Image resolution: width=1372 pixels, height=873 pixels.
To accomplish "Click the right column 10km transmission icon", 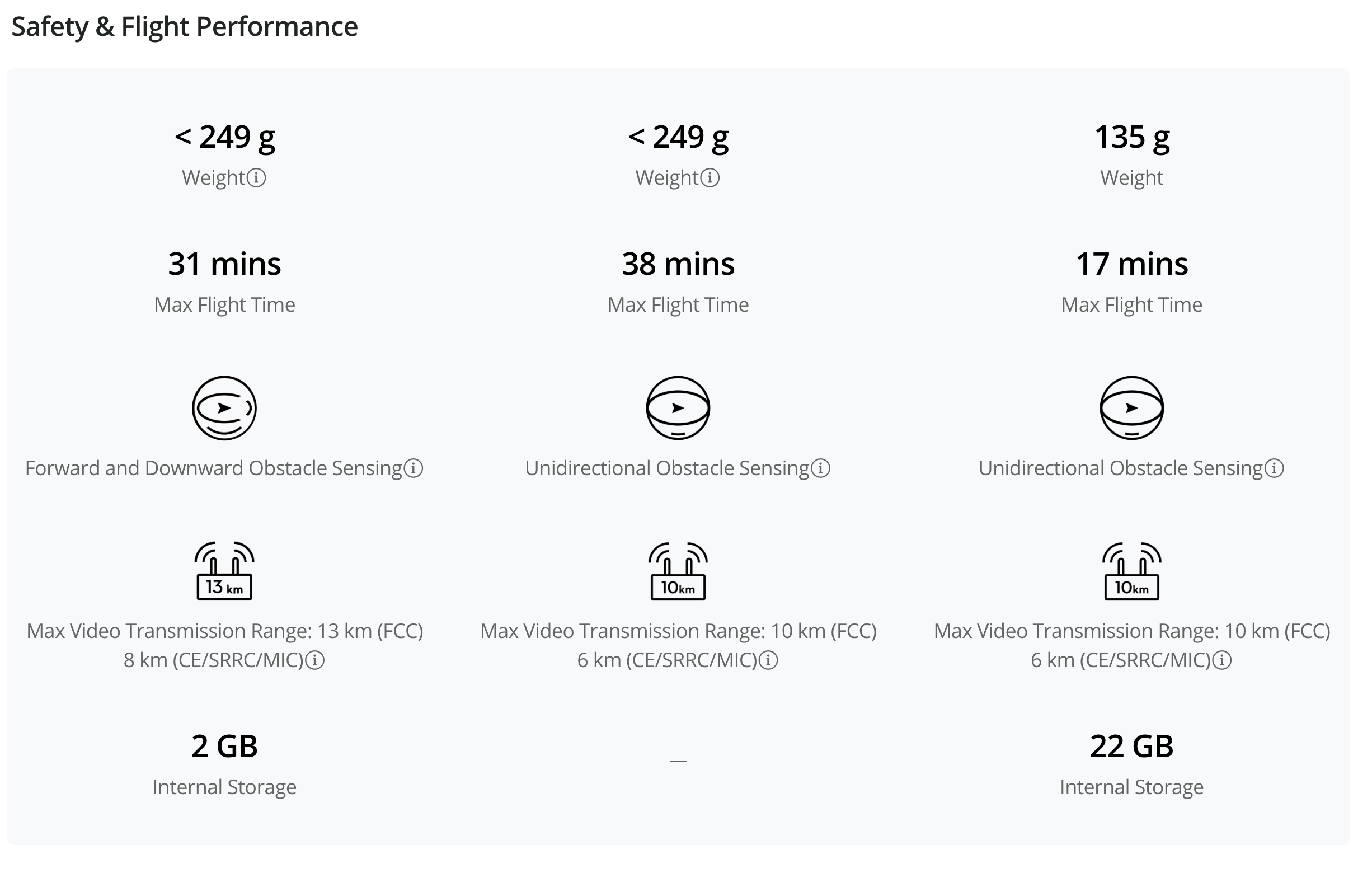I will [1132, 571].
